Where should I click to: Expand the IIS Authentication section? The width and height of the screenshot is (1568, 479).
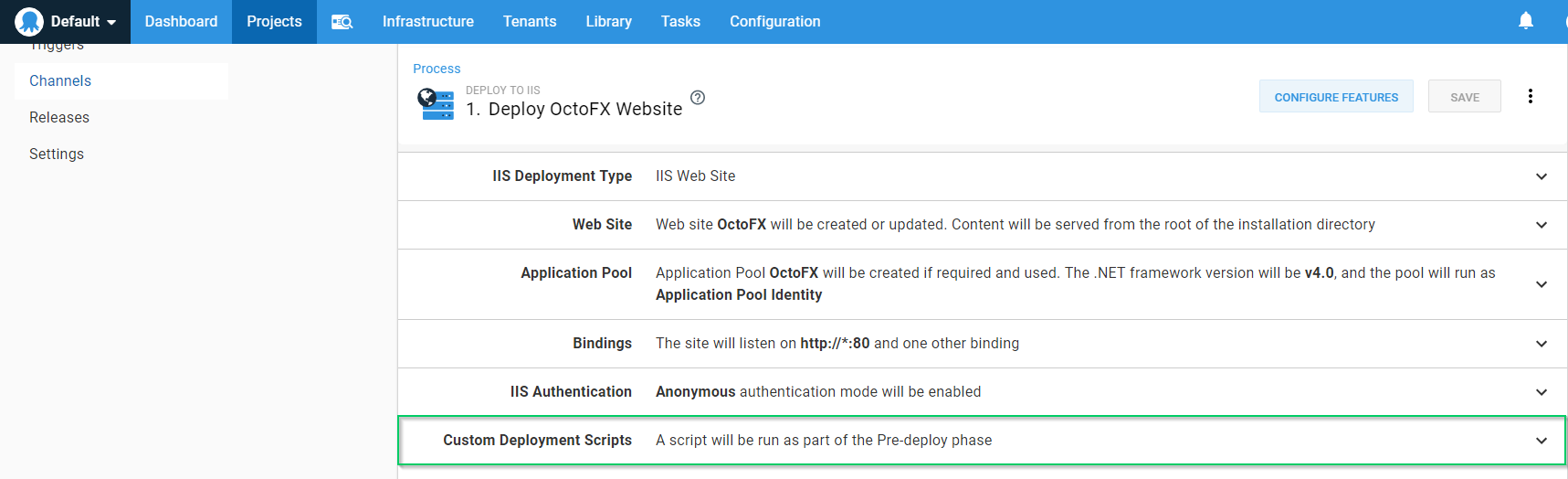click(x=1541, y=392)
